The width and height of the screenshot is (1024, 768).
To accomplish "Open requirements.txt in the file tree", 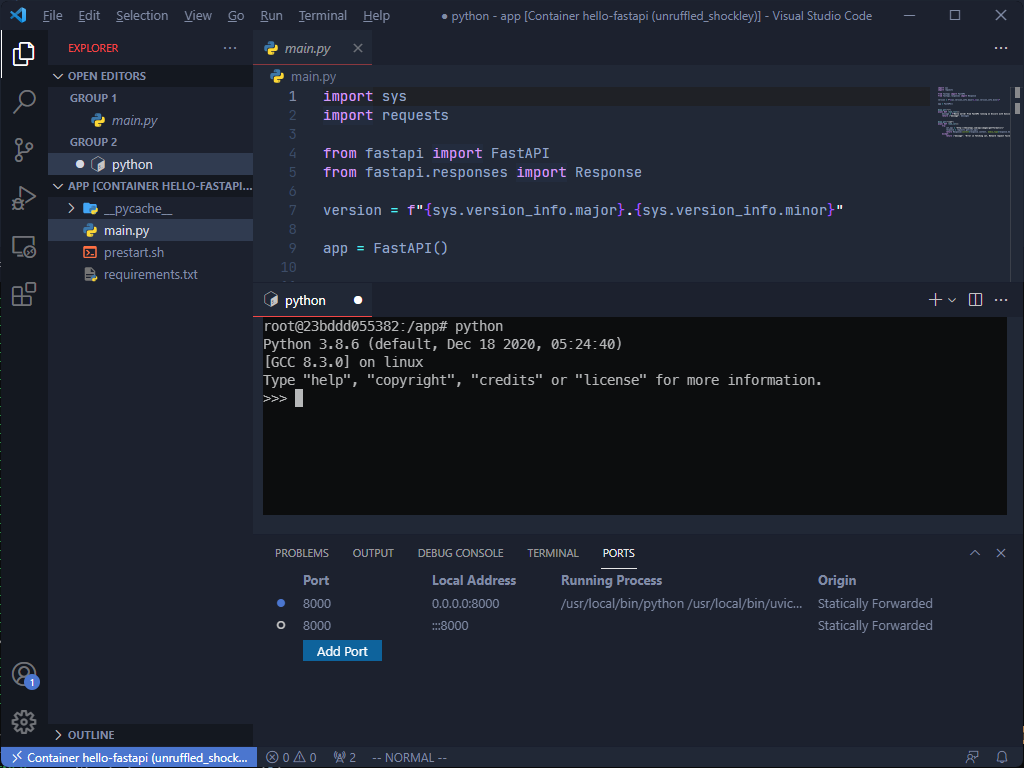I will tap(150, 275).
